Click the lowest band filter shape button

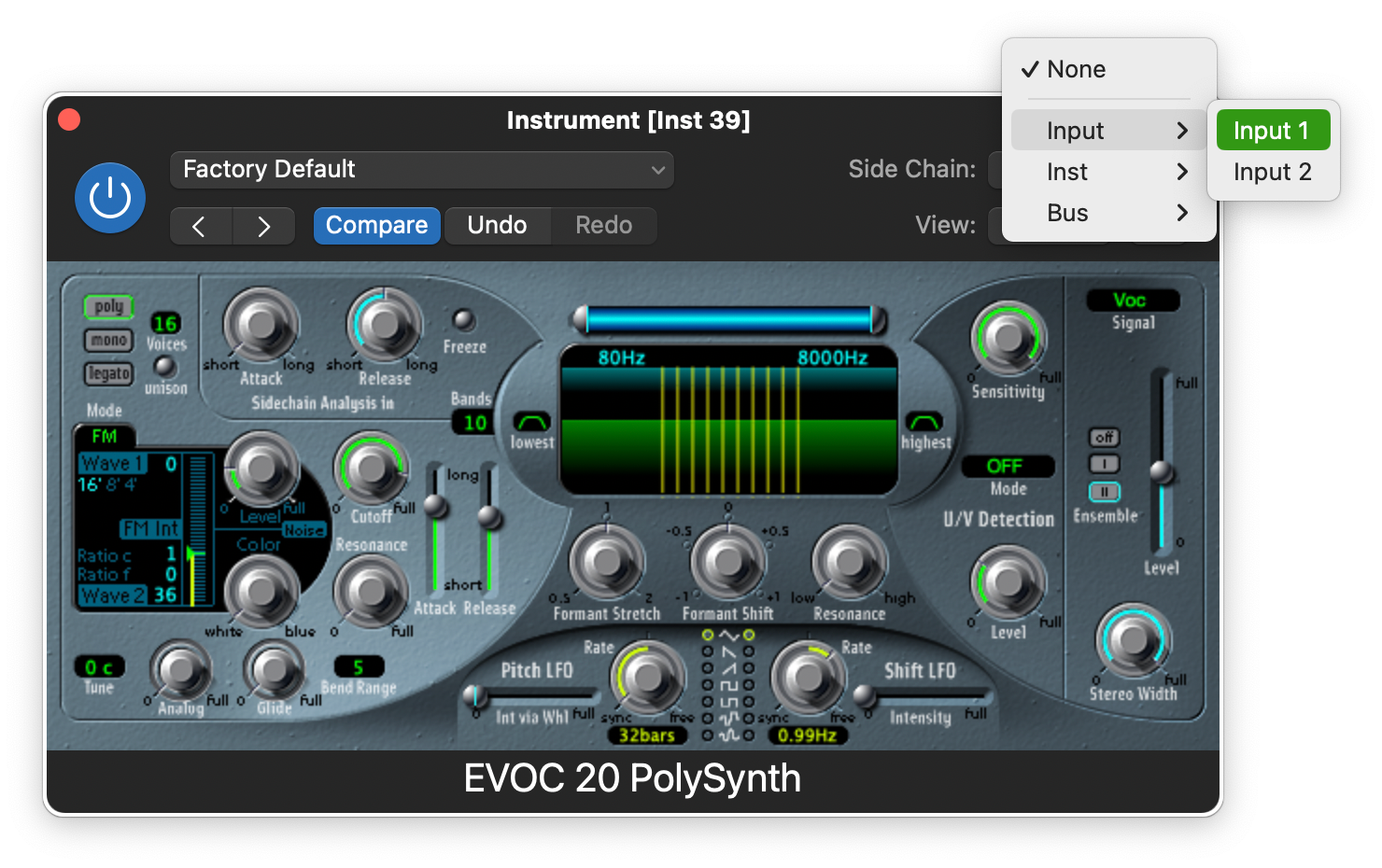coord(531,422)
